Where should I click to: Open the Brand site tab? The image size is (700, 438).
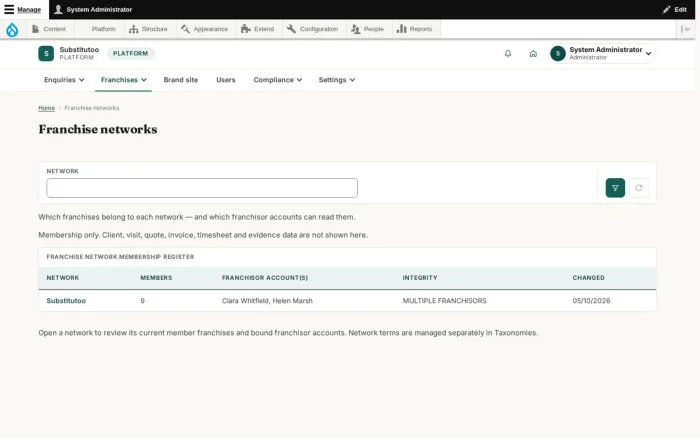(x=181, y=80)
